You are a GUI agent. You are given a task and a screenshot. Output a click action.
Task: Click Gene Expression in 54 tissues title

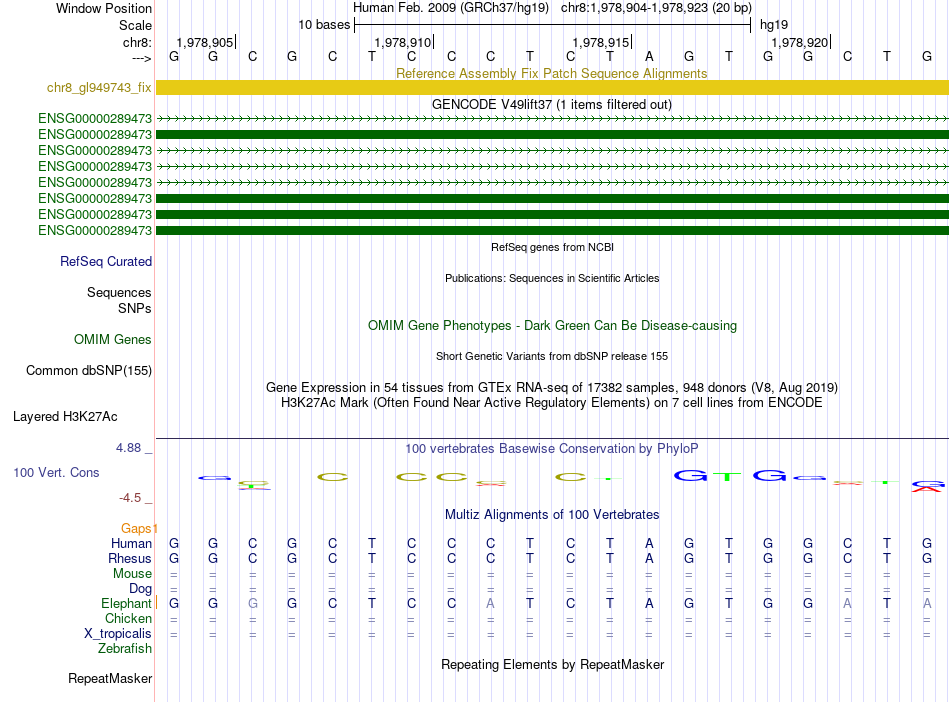pos(552,388)
